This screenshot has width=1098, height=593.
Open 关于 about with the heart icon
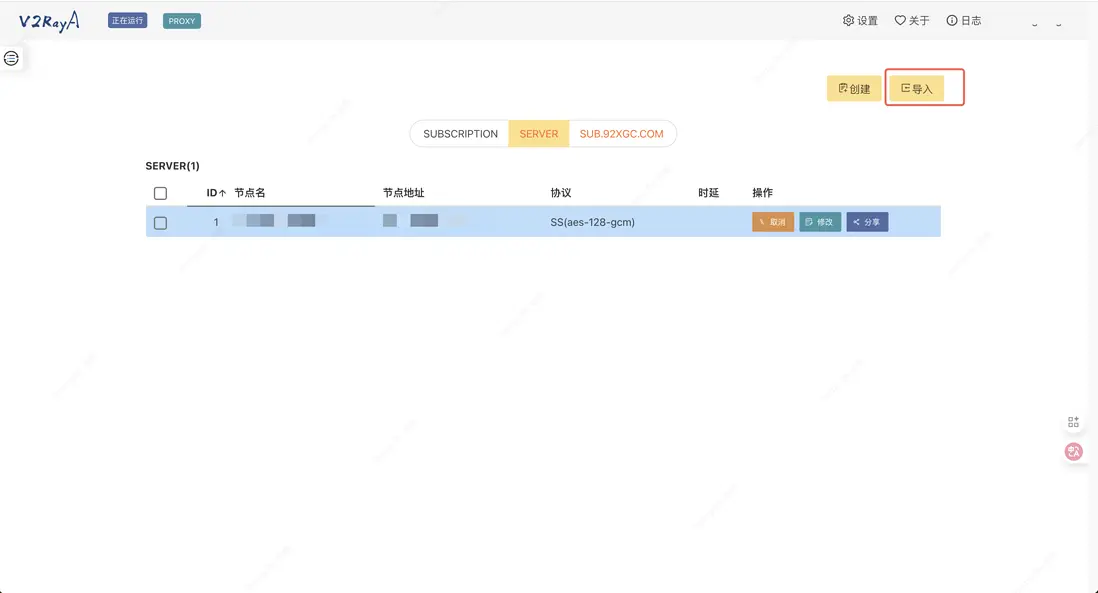pyautogui.click(x=912, y=21)
